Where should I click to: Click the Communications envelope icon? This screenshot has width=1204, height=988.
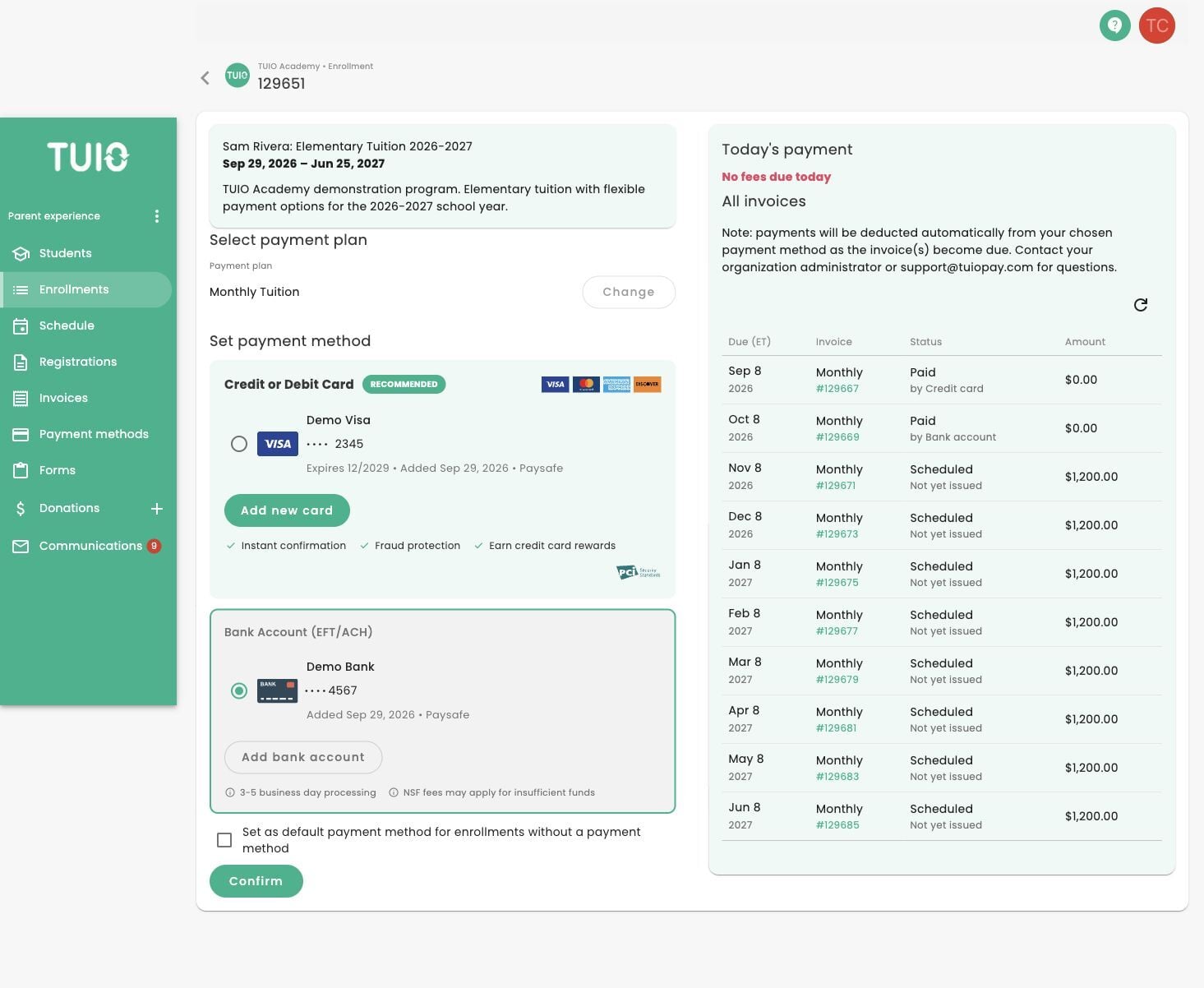(x=21, y=547)
